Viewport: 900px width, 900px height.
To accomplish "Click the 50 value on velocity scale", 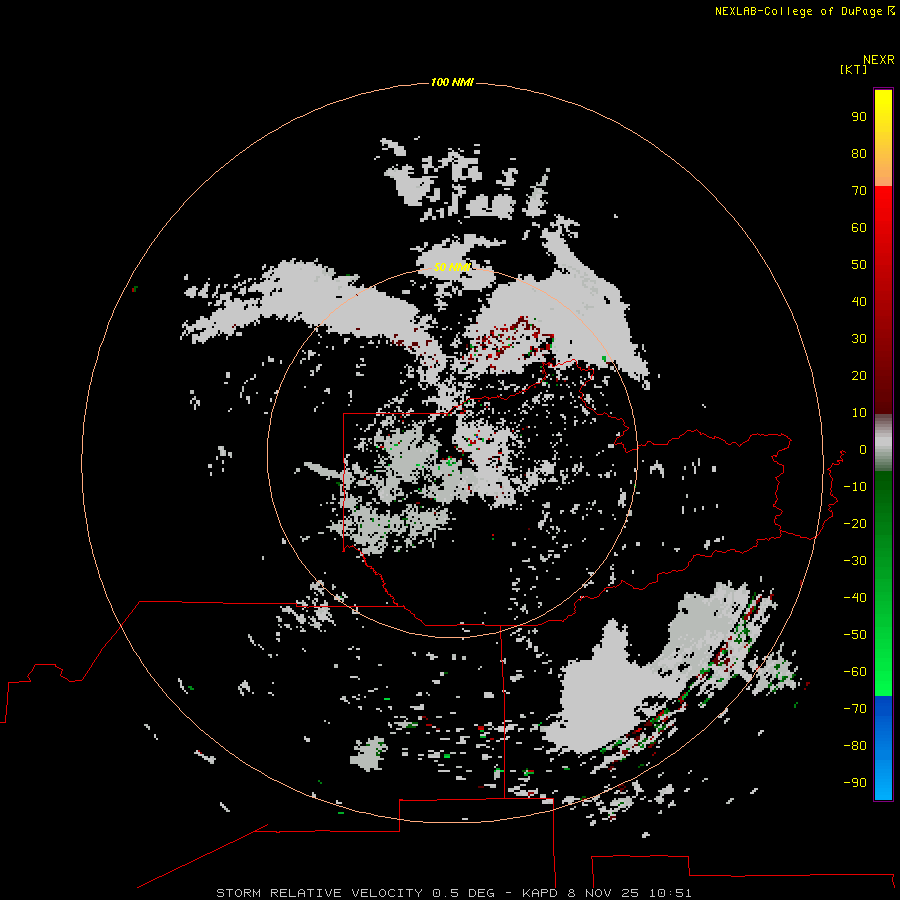I will (859, 265).
